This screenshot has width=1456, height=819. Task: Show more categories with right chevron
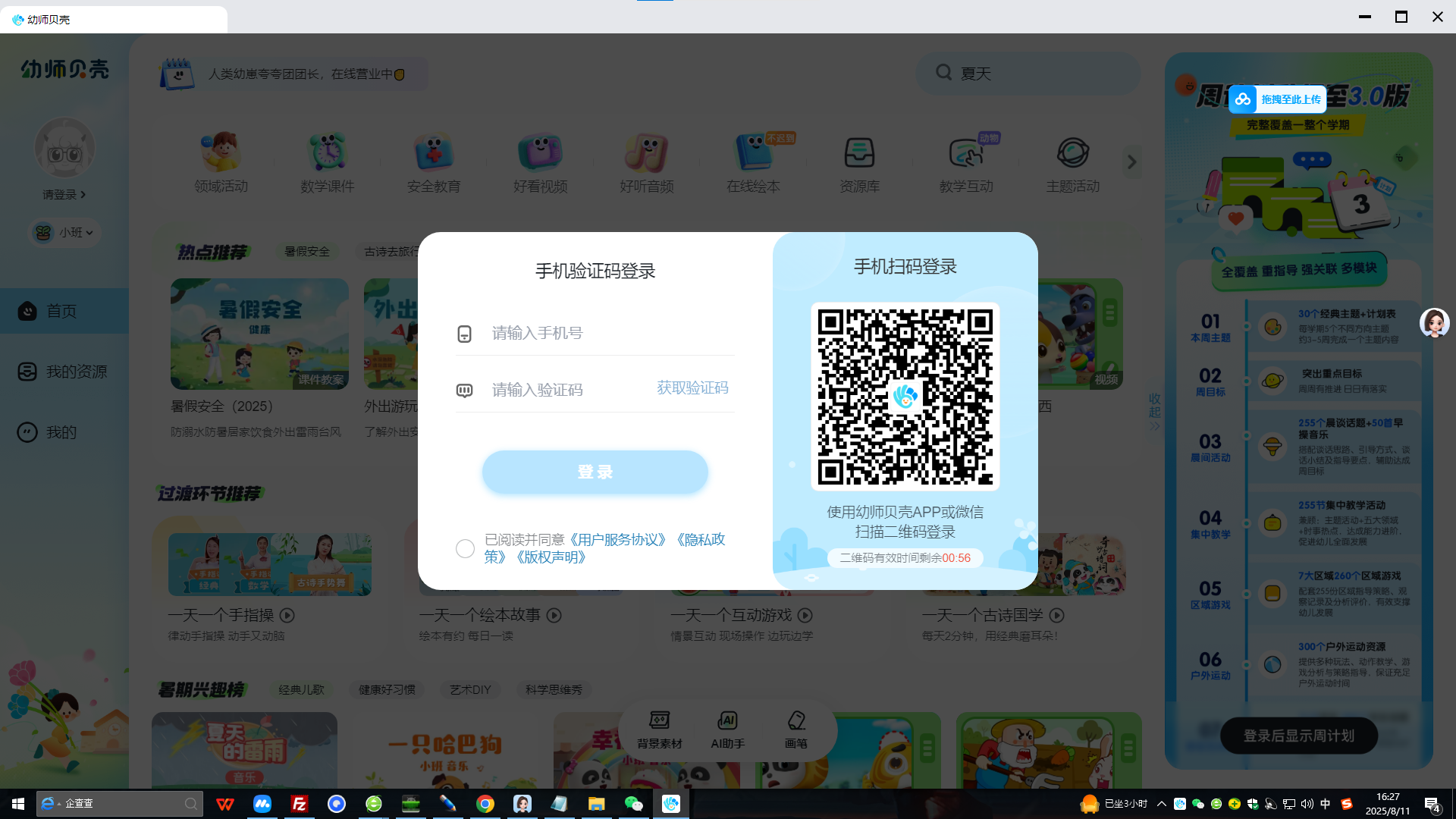tap(1131, 162)
